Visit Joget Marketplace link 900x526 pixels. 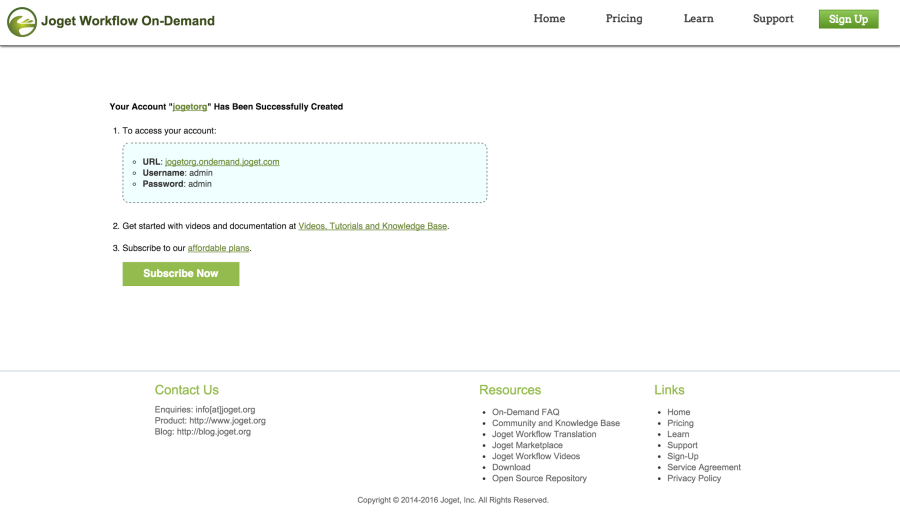pyautogui.click(x=527, y=445)
